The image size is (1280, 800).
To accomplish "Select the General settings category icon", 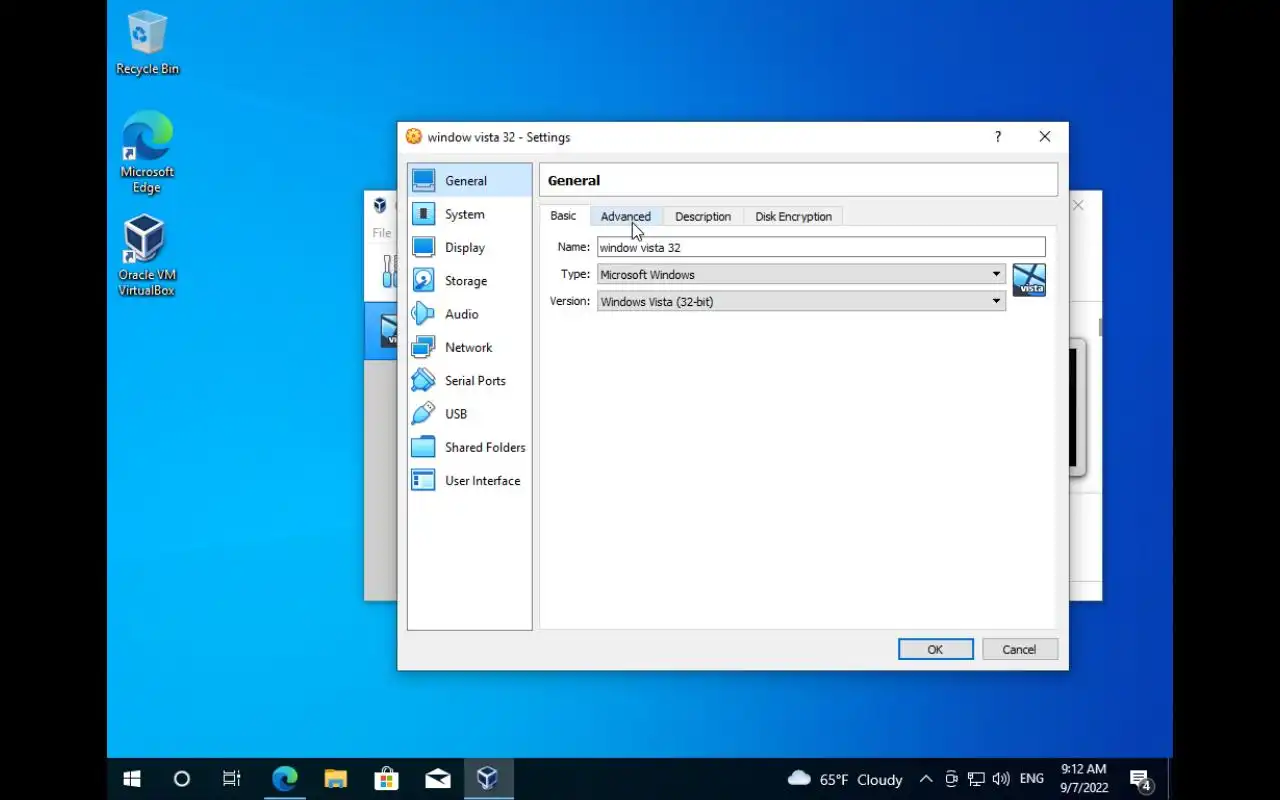I will click(x=423, y=180).
